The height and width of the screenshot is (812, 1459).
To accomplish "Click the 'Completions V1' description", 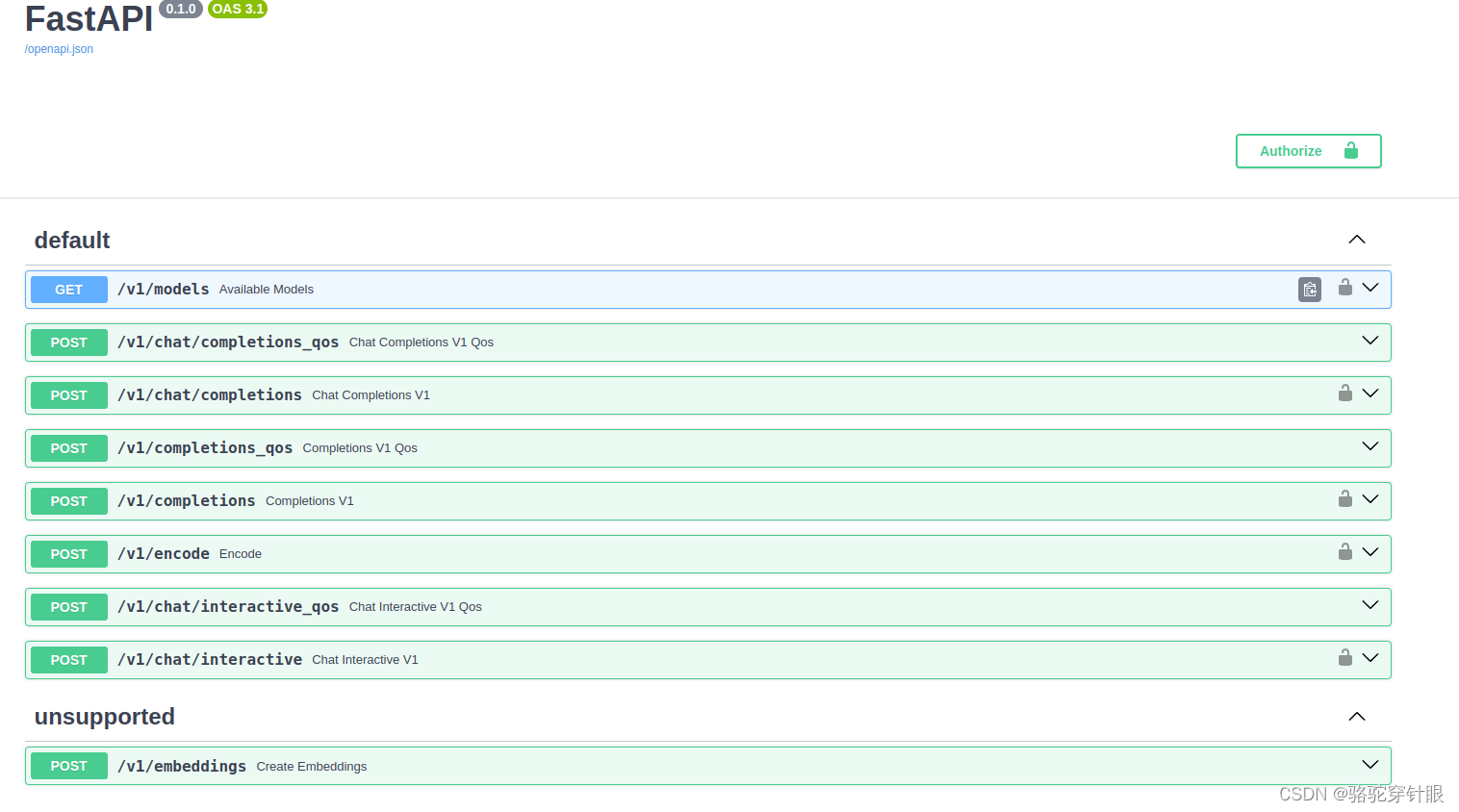I will coord(310,501).
